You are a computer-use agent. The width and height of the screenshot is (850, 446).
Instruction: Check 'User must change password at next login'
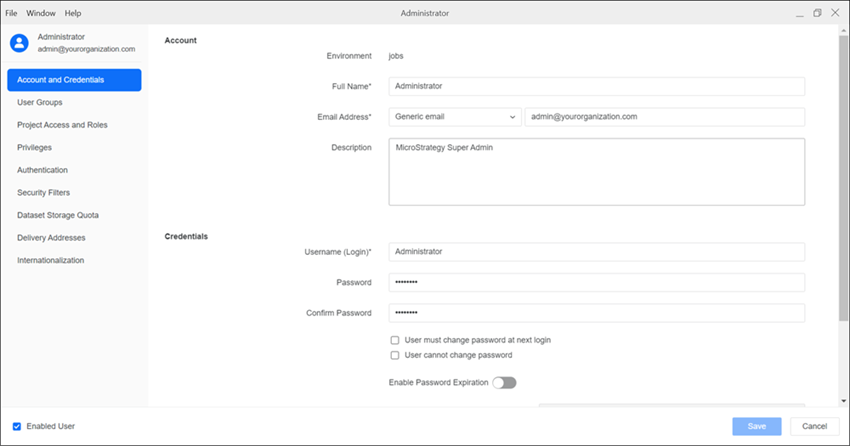coord(395,340)
